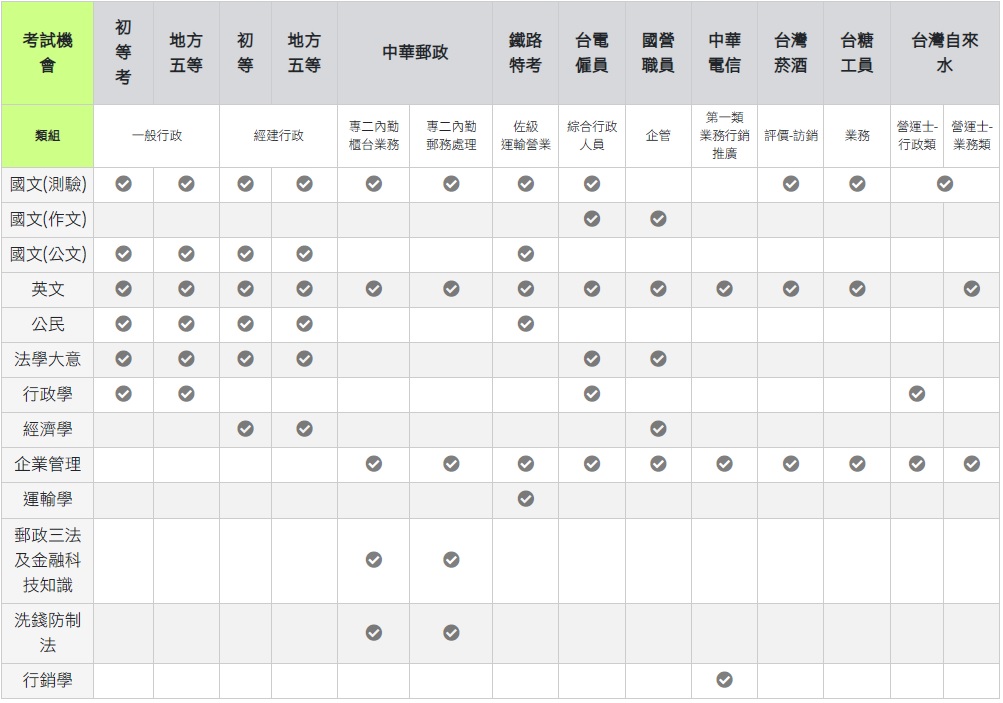The width and height of the screenshot is (1003, 703).
Task: Click the 台灣自來水 column header
Action: coord(945,52)
